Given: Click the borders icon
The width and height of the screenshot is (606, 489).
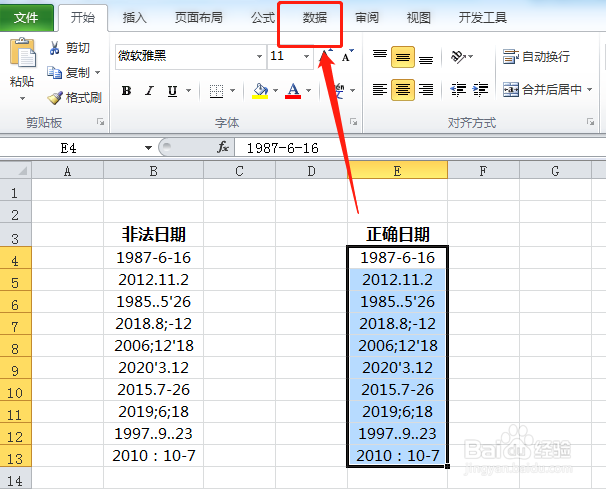Looking at the screenshot, I should [216, 91].
